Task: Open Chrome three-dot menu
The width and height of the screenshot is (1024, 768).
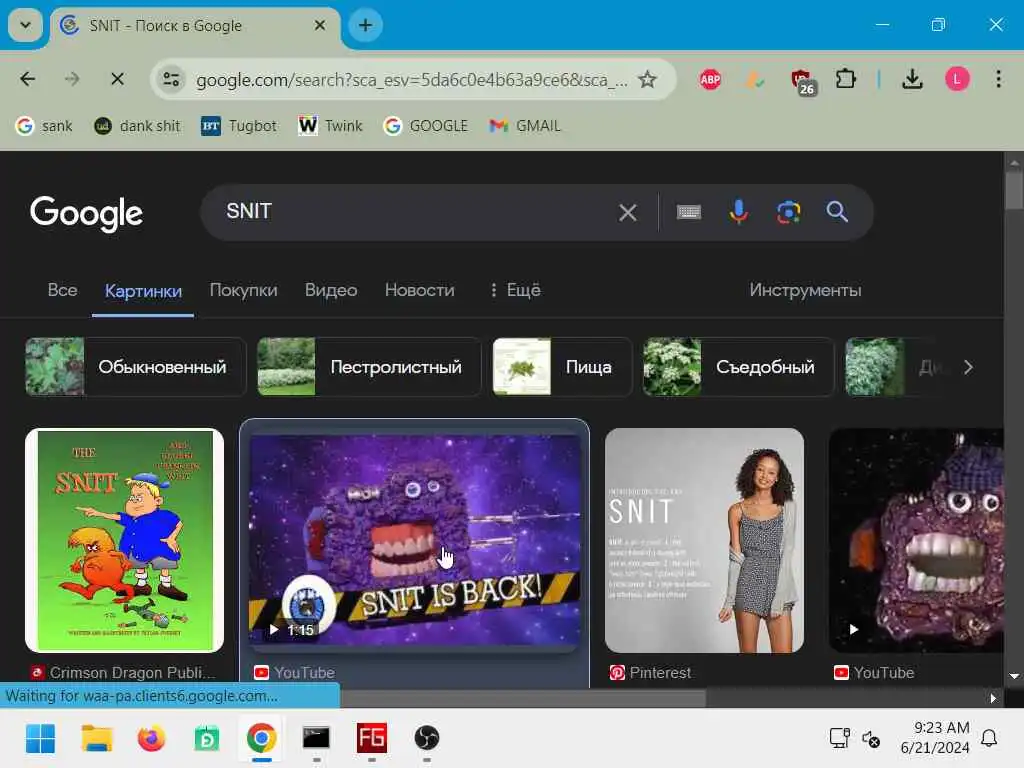Action: 999,80
